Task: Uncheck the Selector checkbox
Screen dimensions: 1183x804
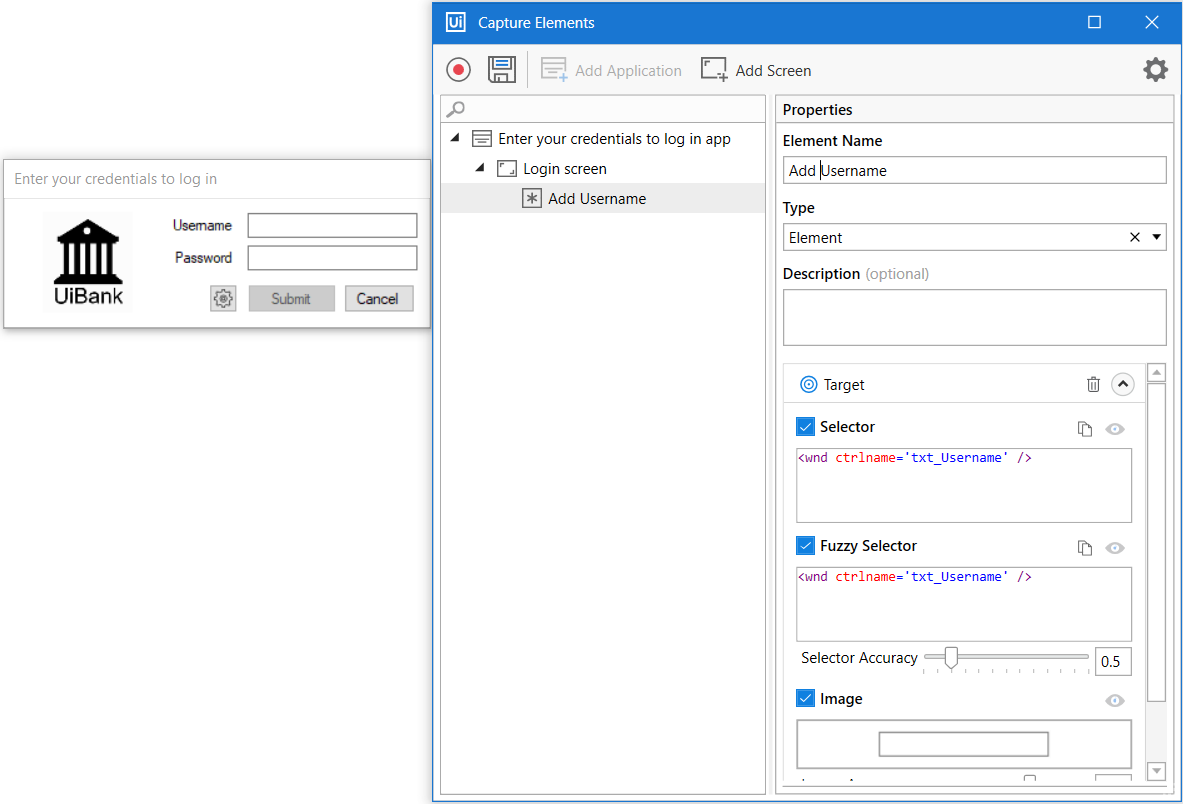Action: [x=806, y=427]
